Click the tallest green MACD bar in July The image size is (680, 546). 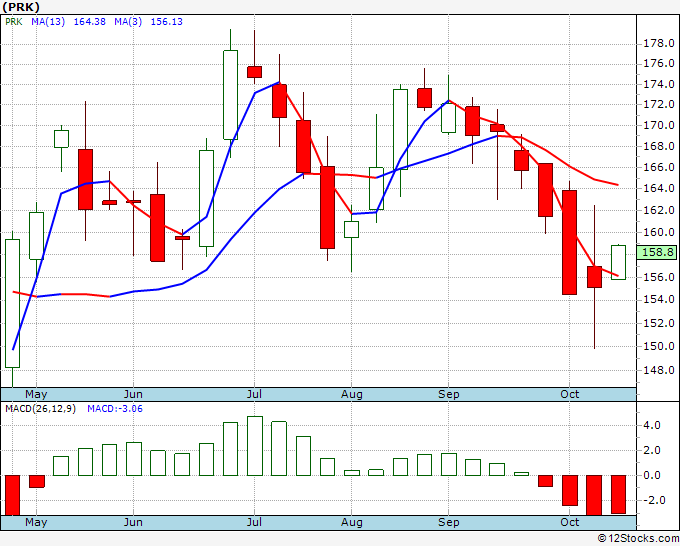pyautogui.click(x=255, y=446)
